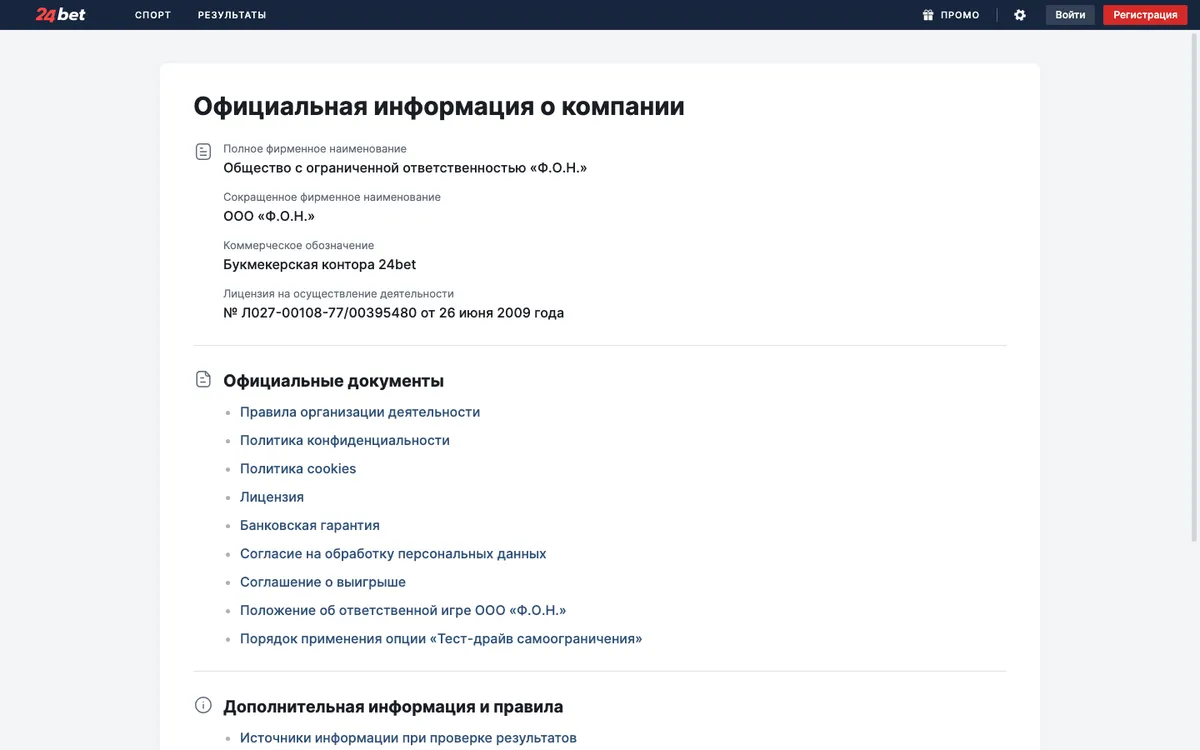Screen dimensions: 1200x750
Task: Click the page vertical scrollbar
Action: [1195, 290]
